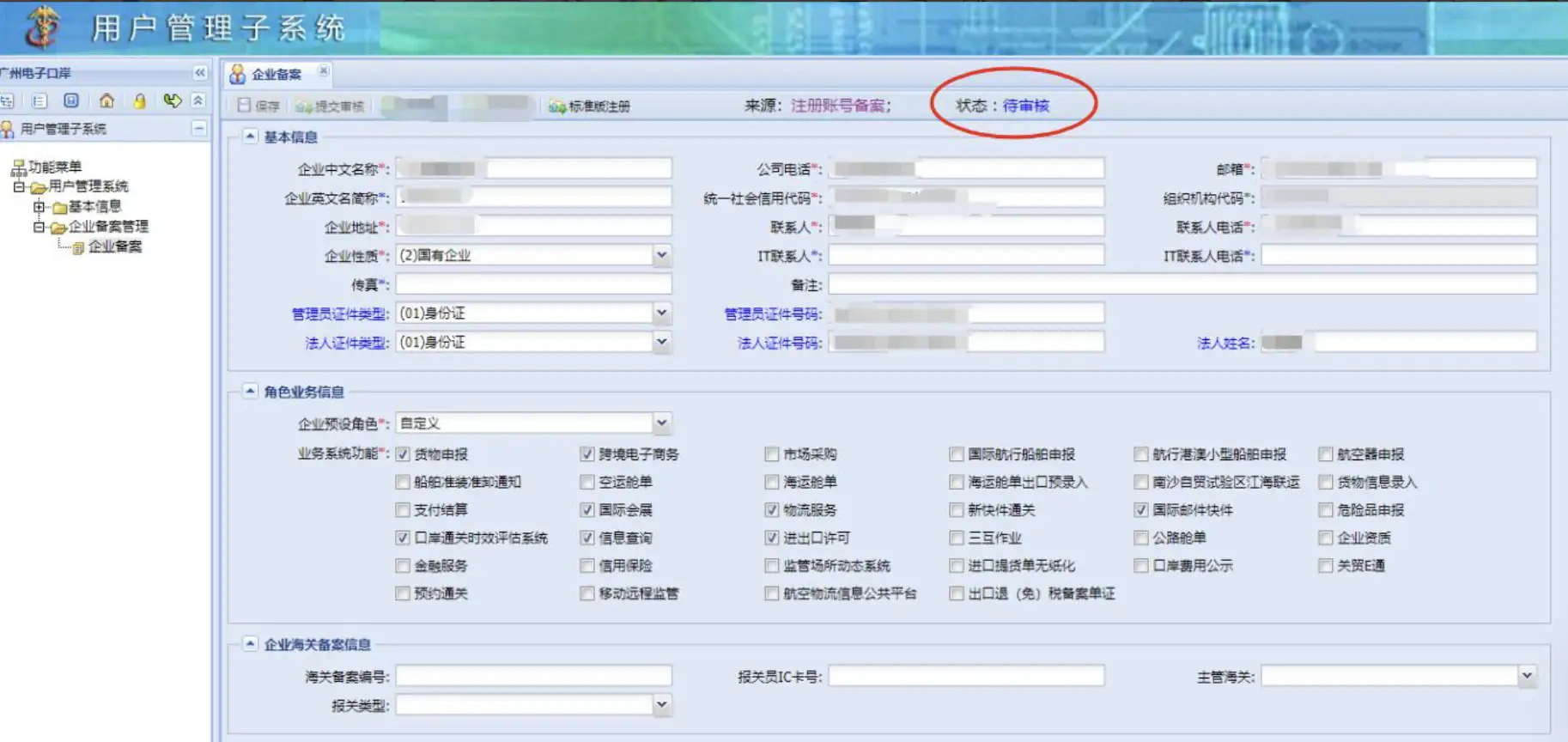Click the green arrow logout icon
The width and height of the screenshot is (1568, 742).
tap(173, 100)
